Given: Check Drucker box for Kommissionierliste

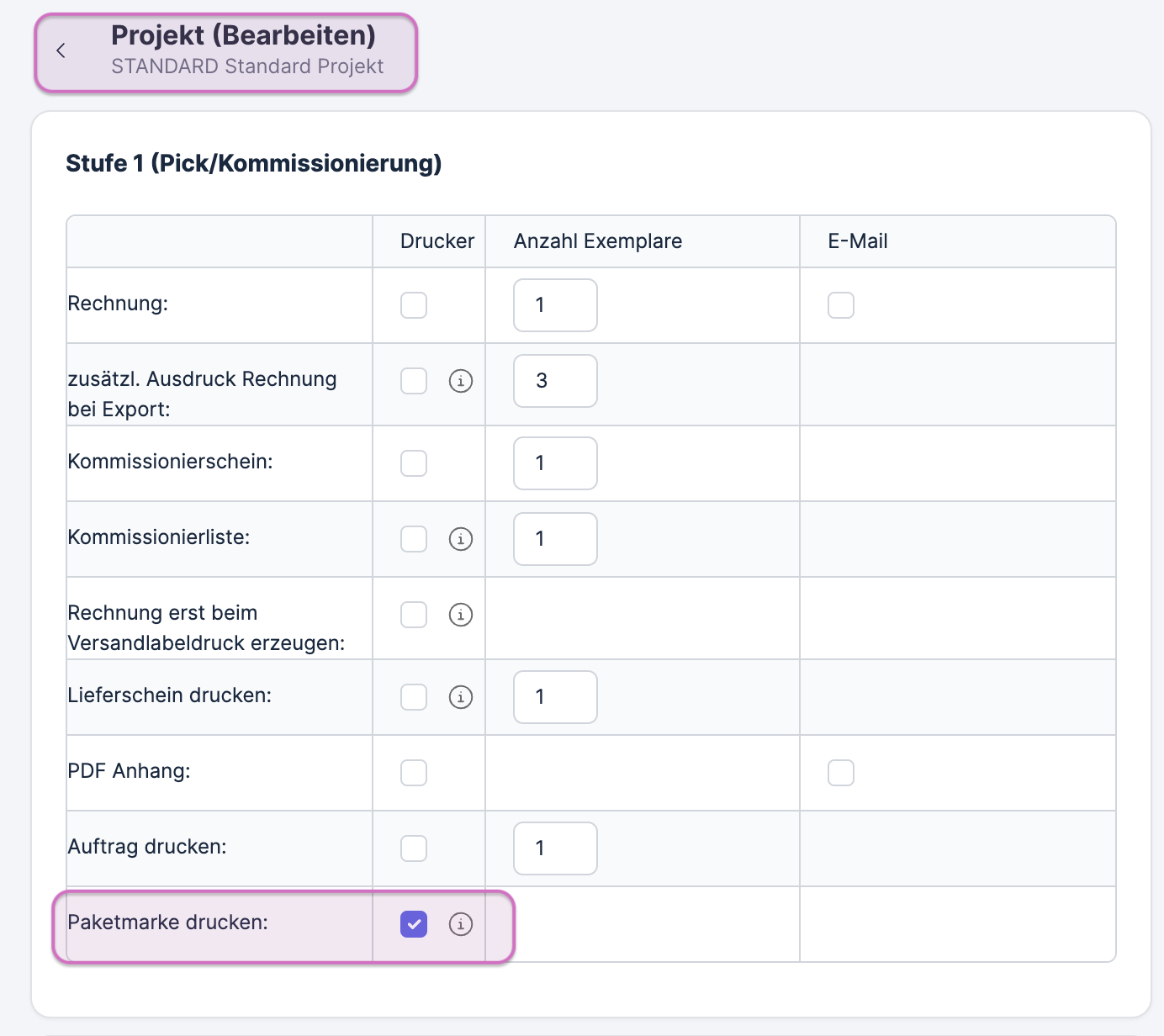Looking at the screenshot, I should tap(414, 539).
